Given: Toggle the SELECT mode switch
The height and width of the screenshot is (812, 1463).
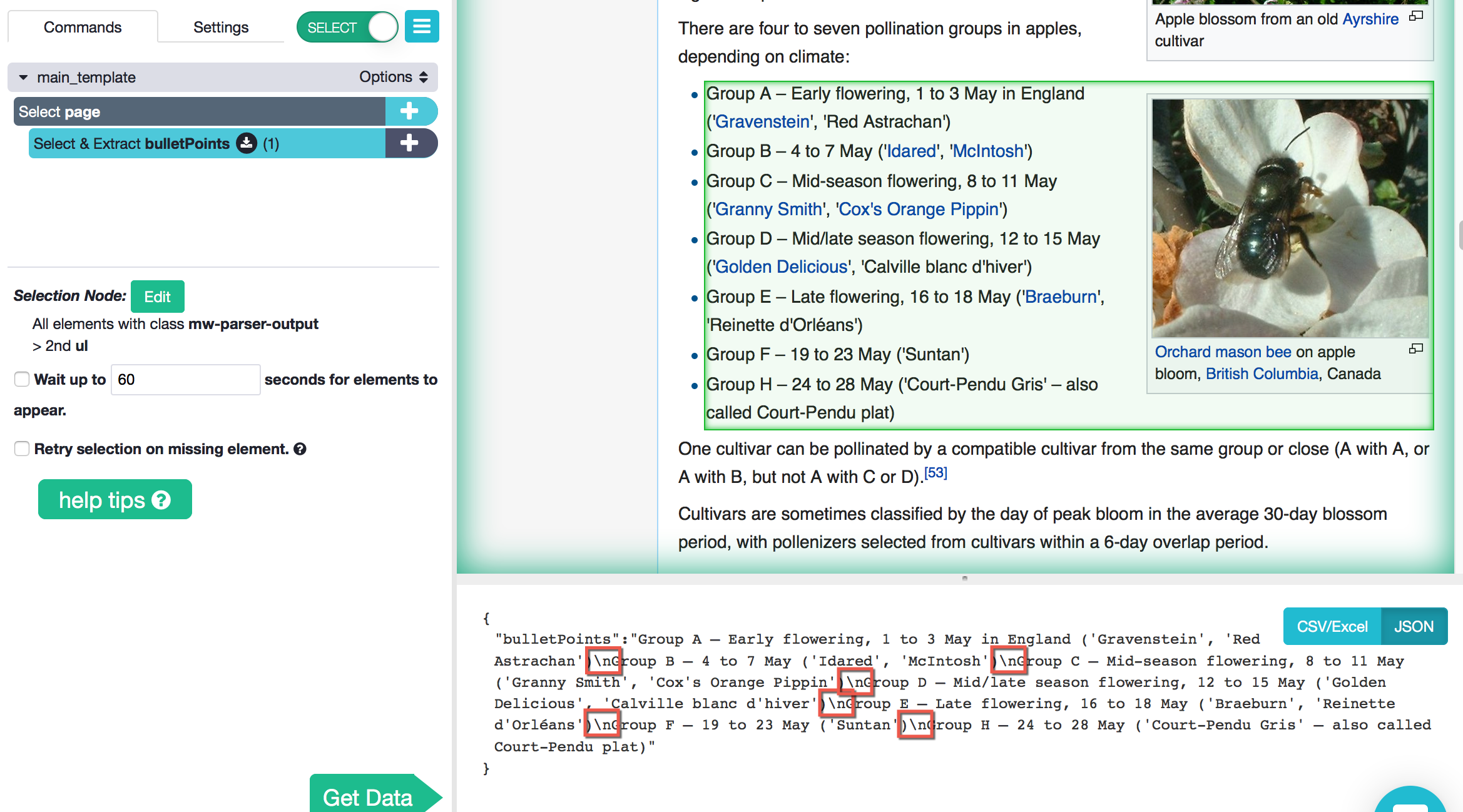Looking at the screenshot, I should click(x=347, y=27).
